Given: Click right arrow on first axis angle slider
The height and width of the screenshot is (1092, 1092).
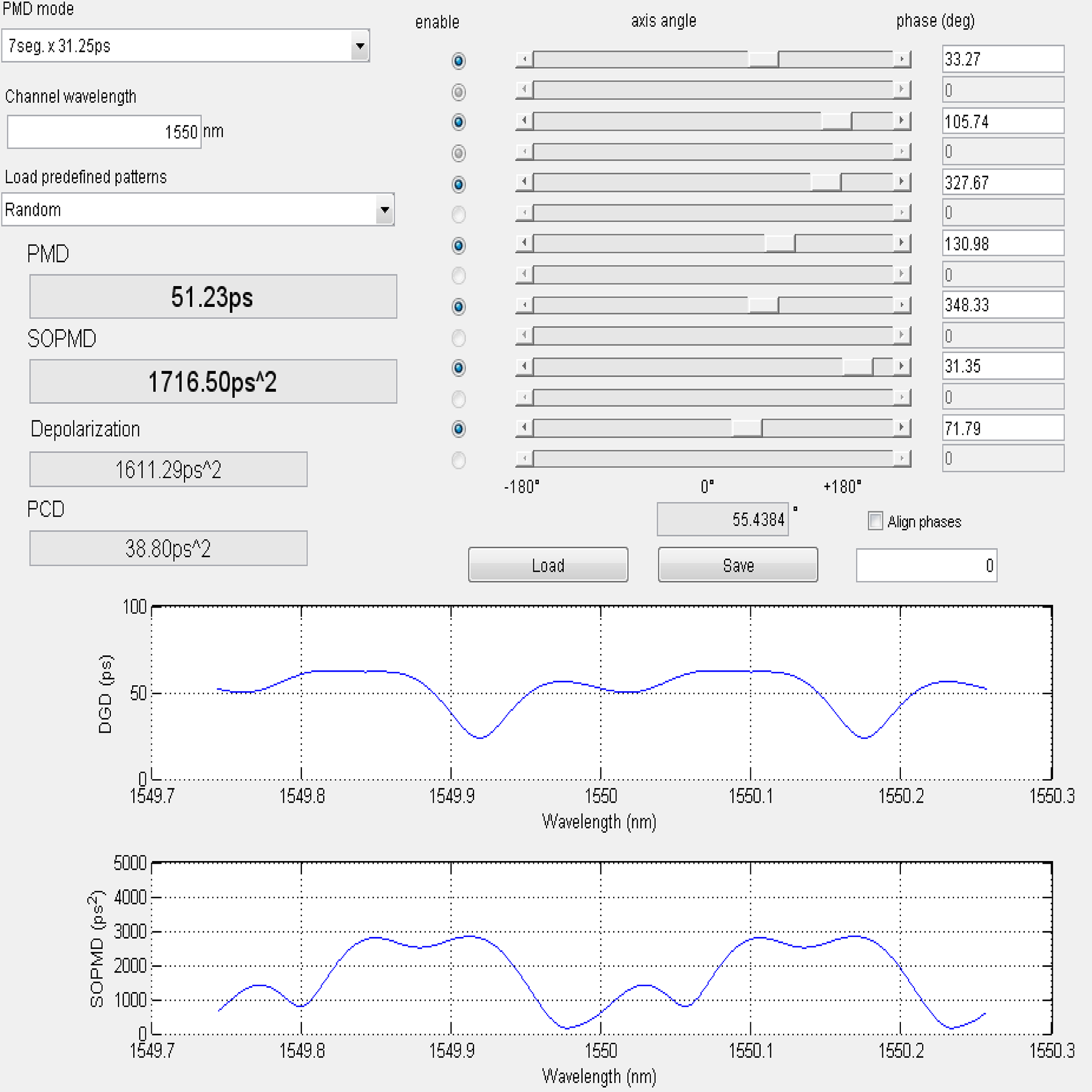Looking at the screenshot, I should click(x=901, y=58).
